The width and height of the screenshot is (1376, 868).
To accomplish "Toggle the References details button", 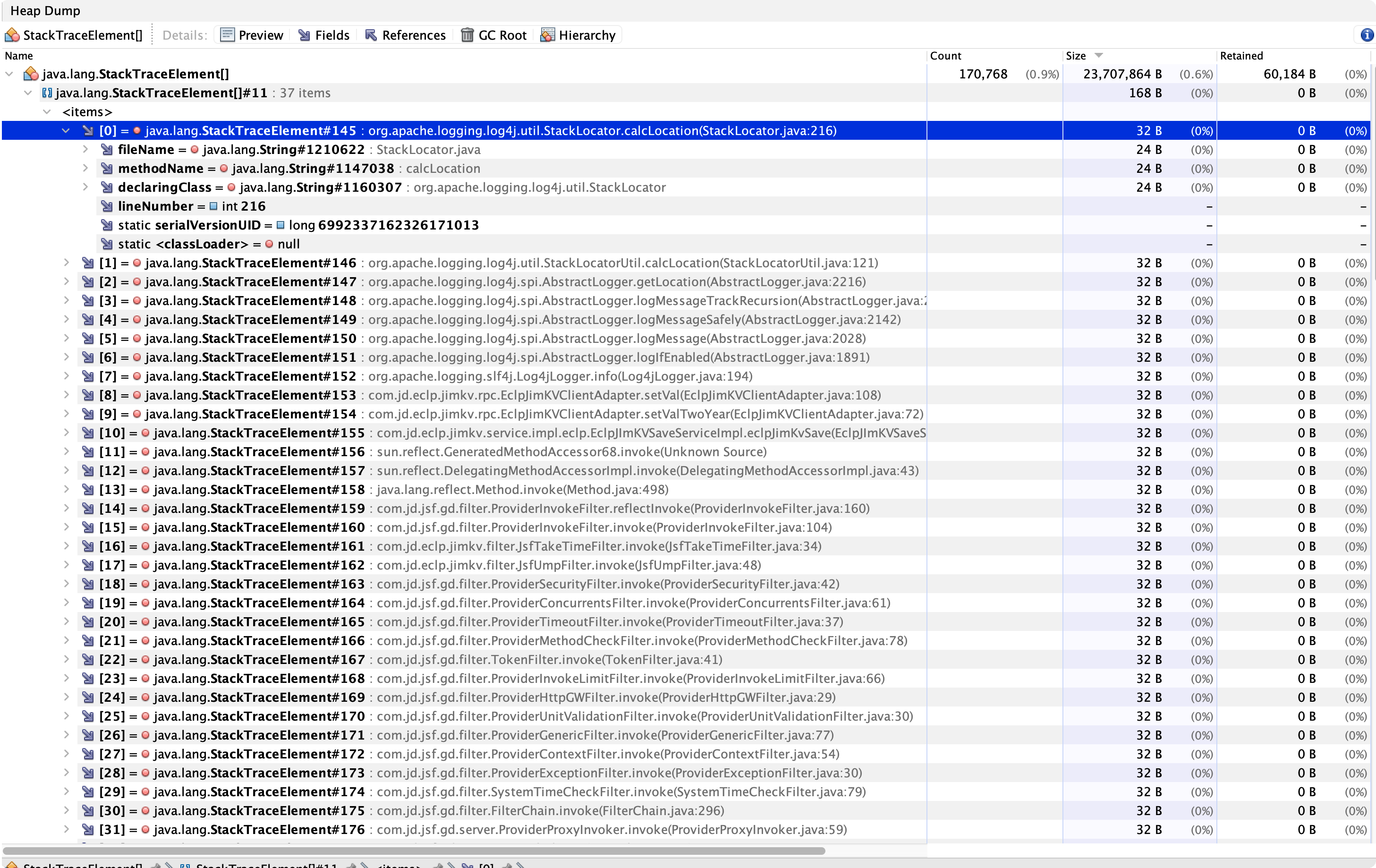I will point(405,35).
